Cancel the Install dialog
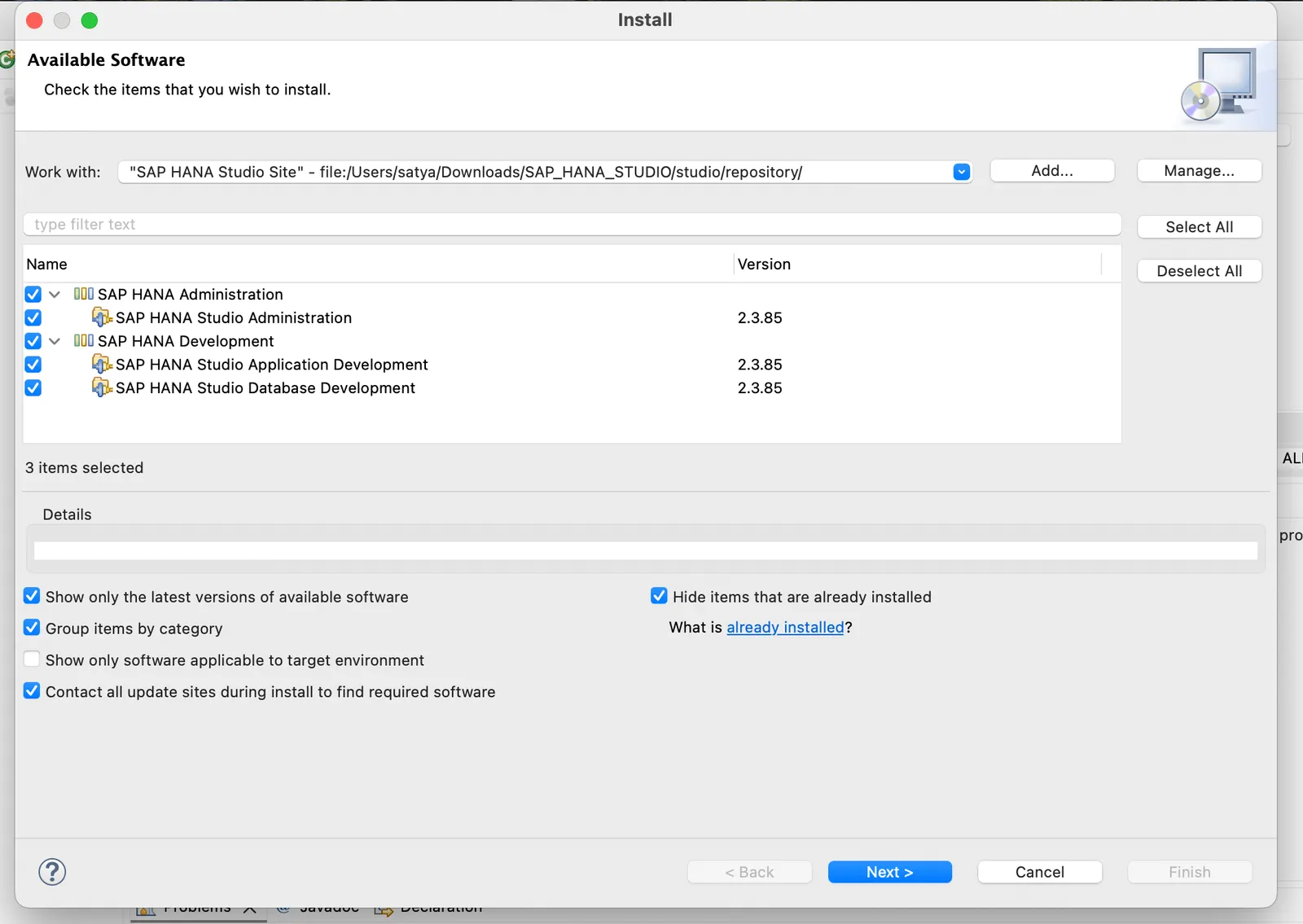 [x=1039, y=872]
